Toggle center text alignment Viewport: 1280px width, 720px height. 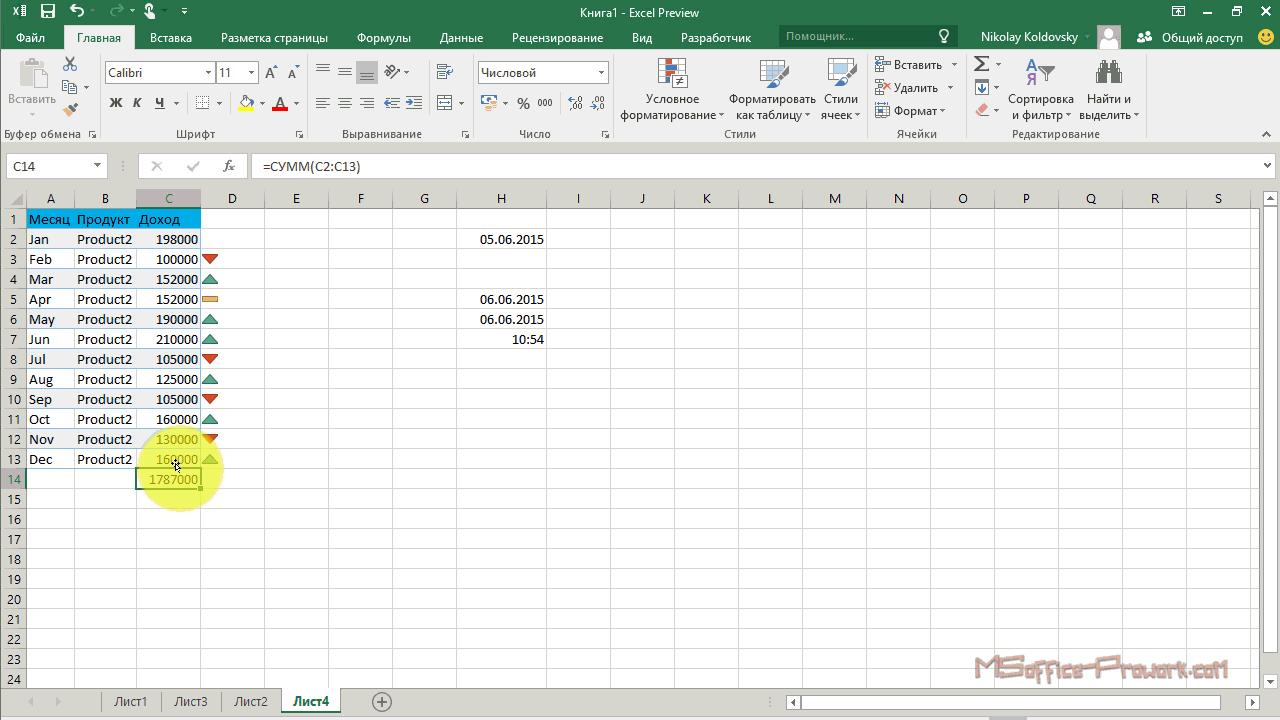coord(344,103)
